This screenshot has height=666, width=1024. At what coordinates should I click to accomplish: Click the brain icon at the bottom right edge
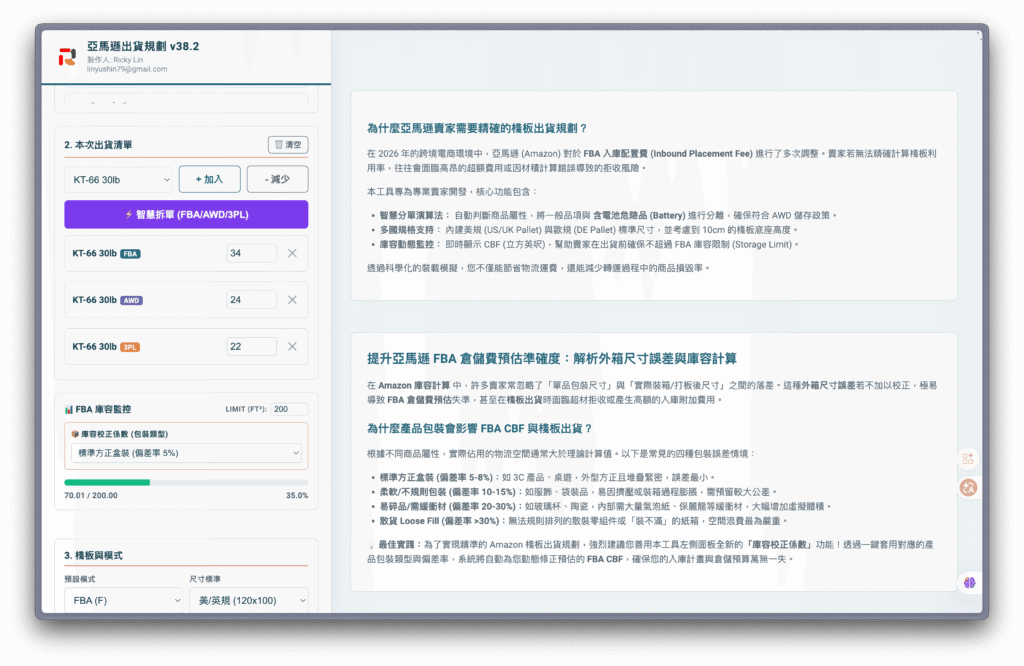968,582
